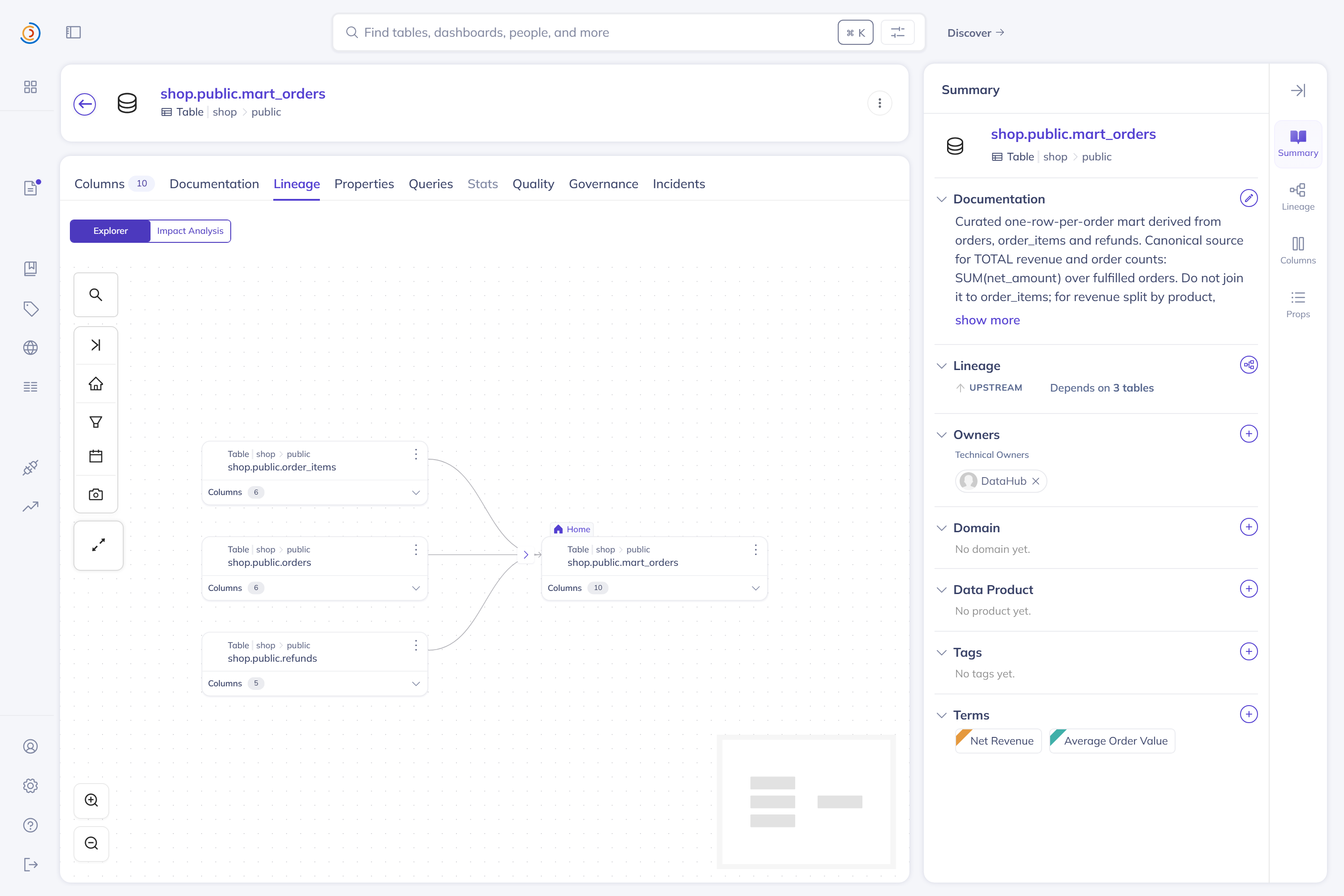Open the help question mark icon
This screenshot has height=896, width=1344.
click(30, 825)
